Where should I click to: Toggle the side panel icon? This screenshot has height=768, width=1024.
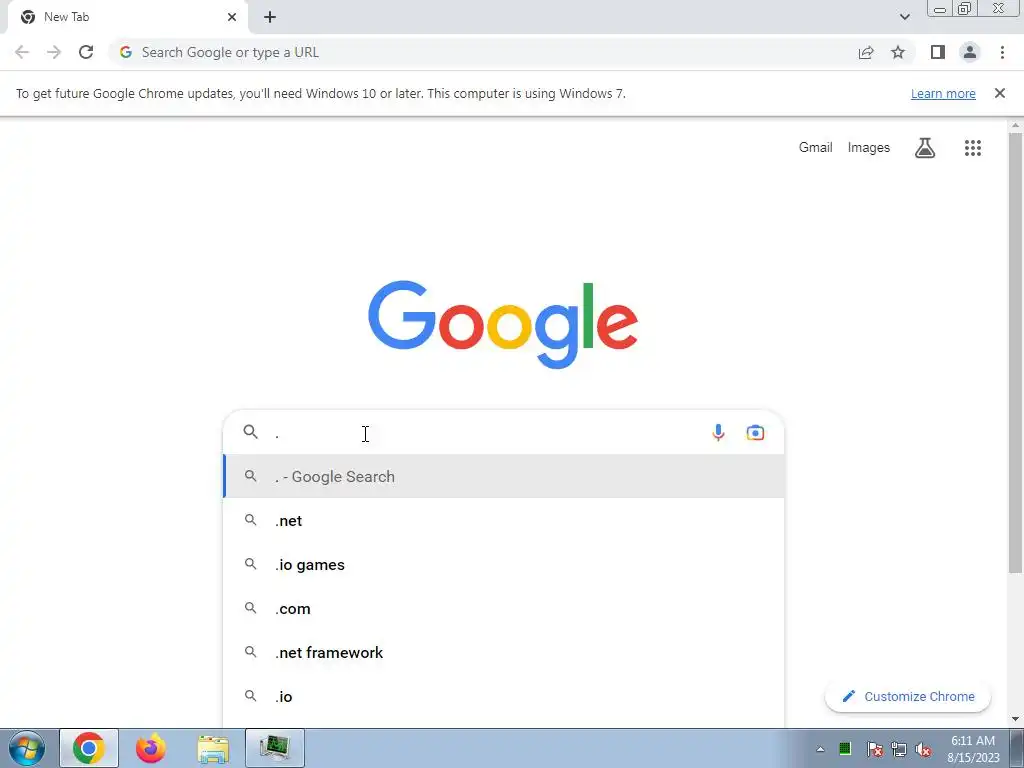(x=938, y=52)
